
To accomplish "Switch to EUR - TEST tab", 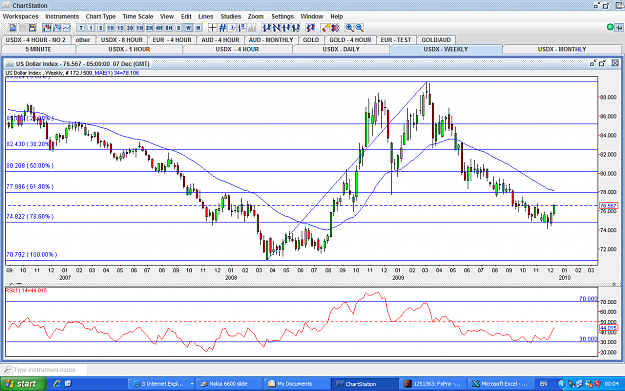I will pyautogui.click(x=396, y=40).
